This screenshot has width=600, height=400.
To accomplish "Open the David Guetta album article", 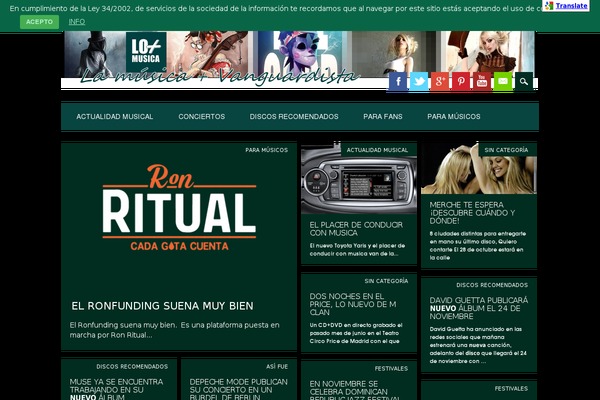I will pos(479,308).
